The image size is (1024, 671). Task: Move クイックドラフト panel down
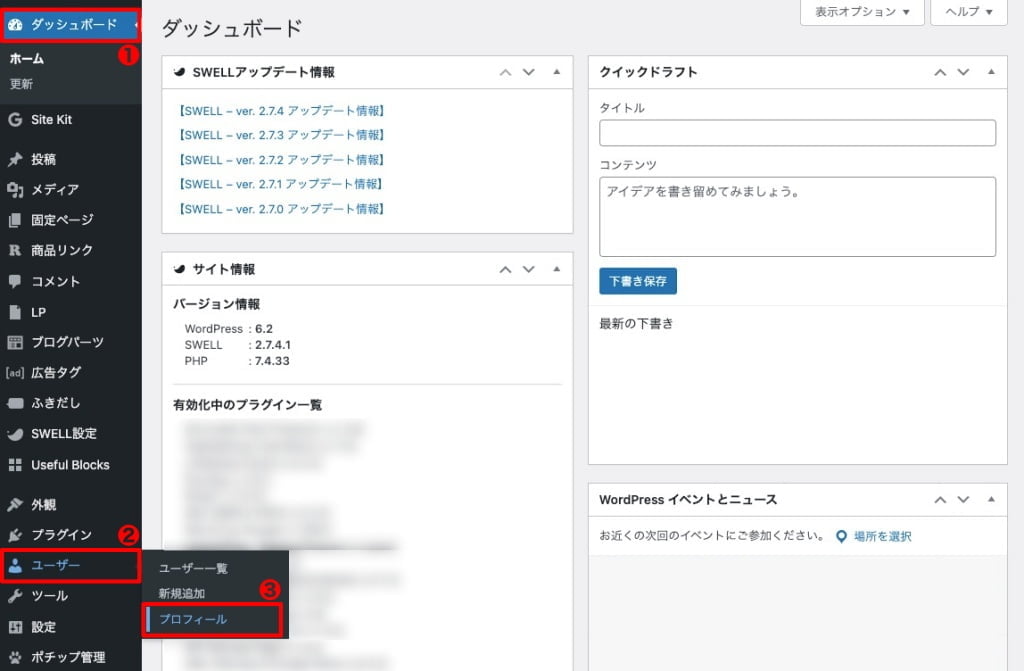[963, 72]
